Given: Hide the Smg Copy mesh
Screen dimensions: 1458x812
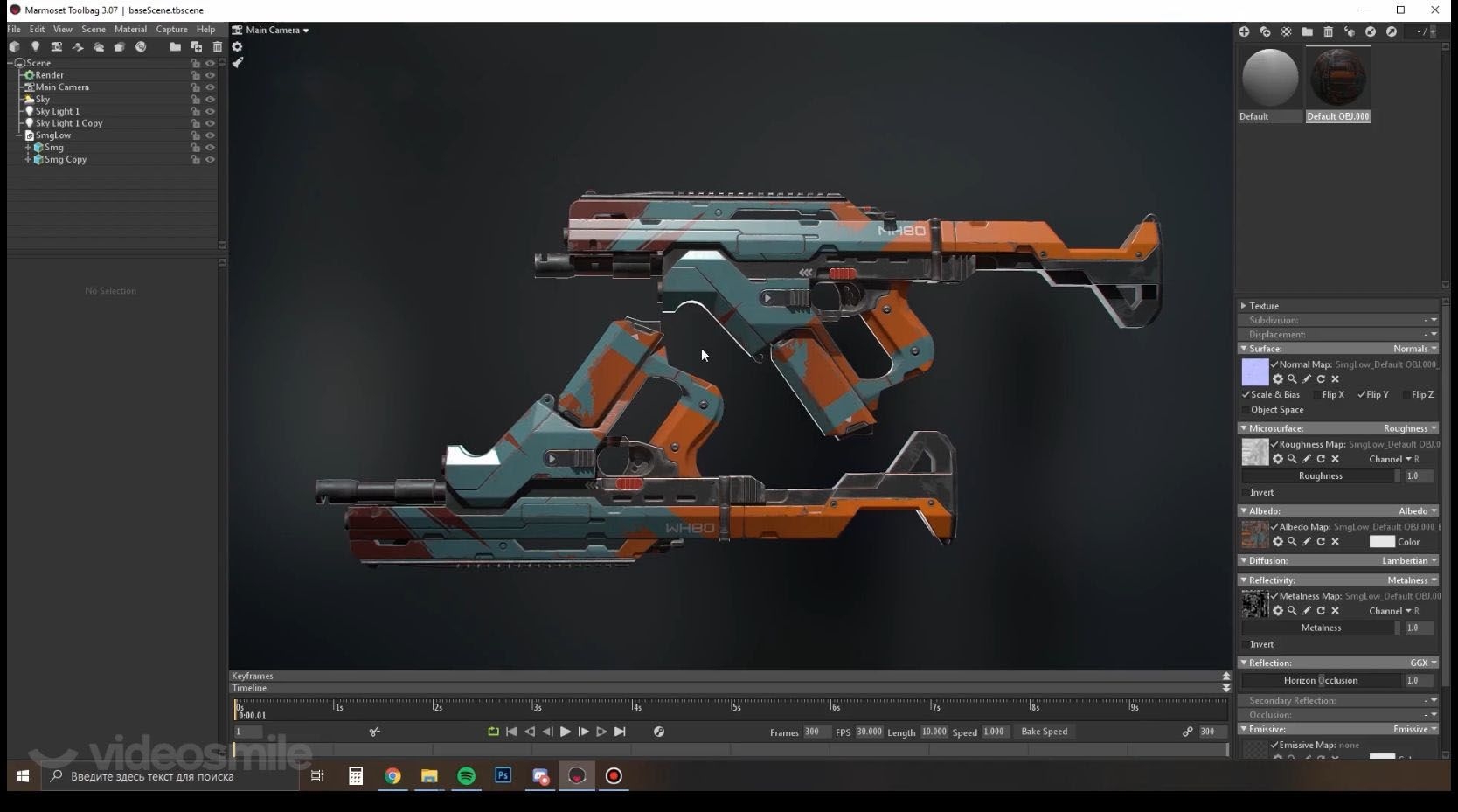Looking at the screenshot, I should [x=210, y=160].
